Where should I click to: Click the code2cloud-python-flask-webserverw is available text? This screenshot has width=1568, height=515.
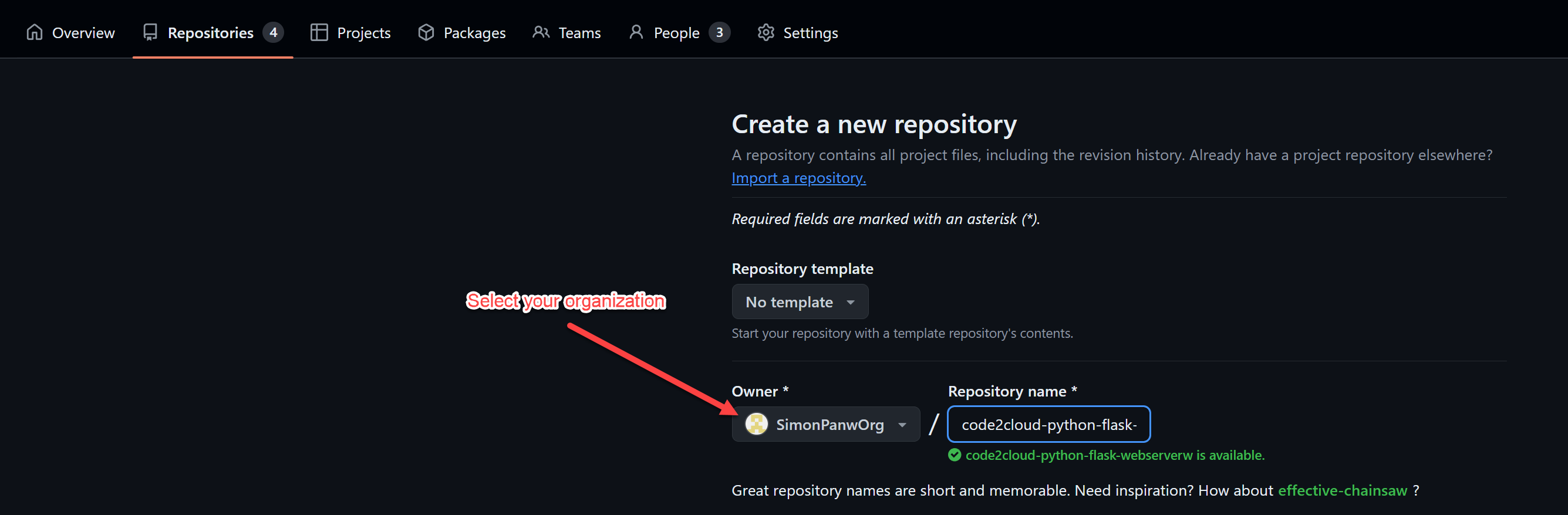click(x=1115, y=455)
